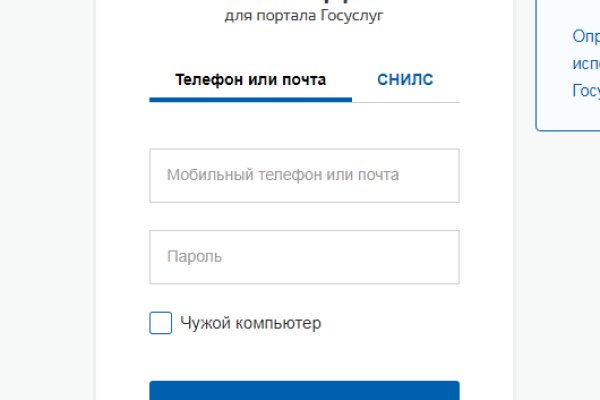Click white space between checkbox and login button
This screenshot has width=600, height=400.
(304, 358)
